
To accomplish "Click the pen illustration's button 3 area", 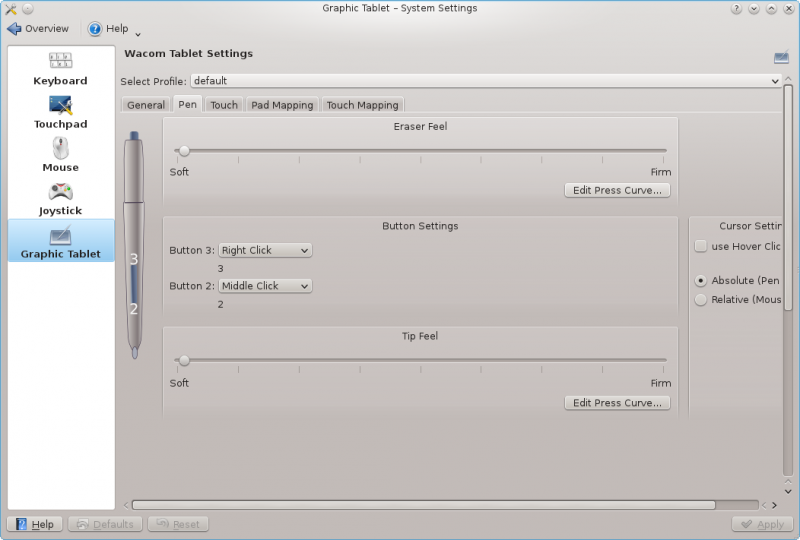I will (x=134, y=259).
